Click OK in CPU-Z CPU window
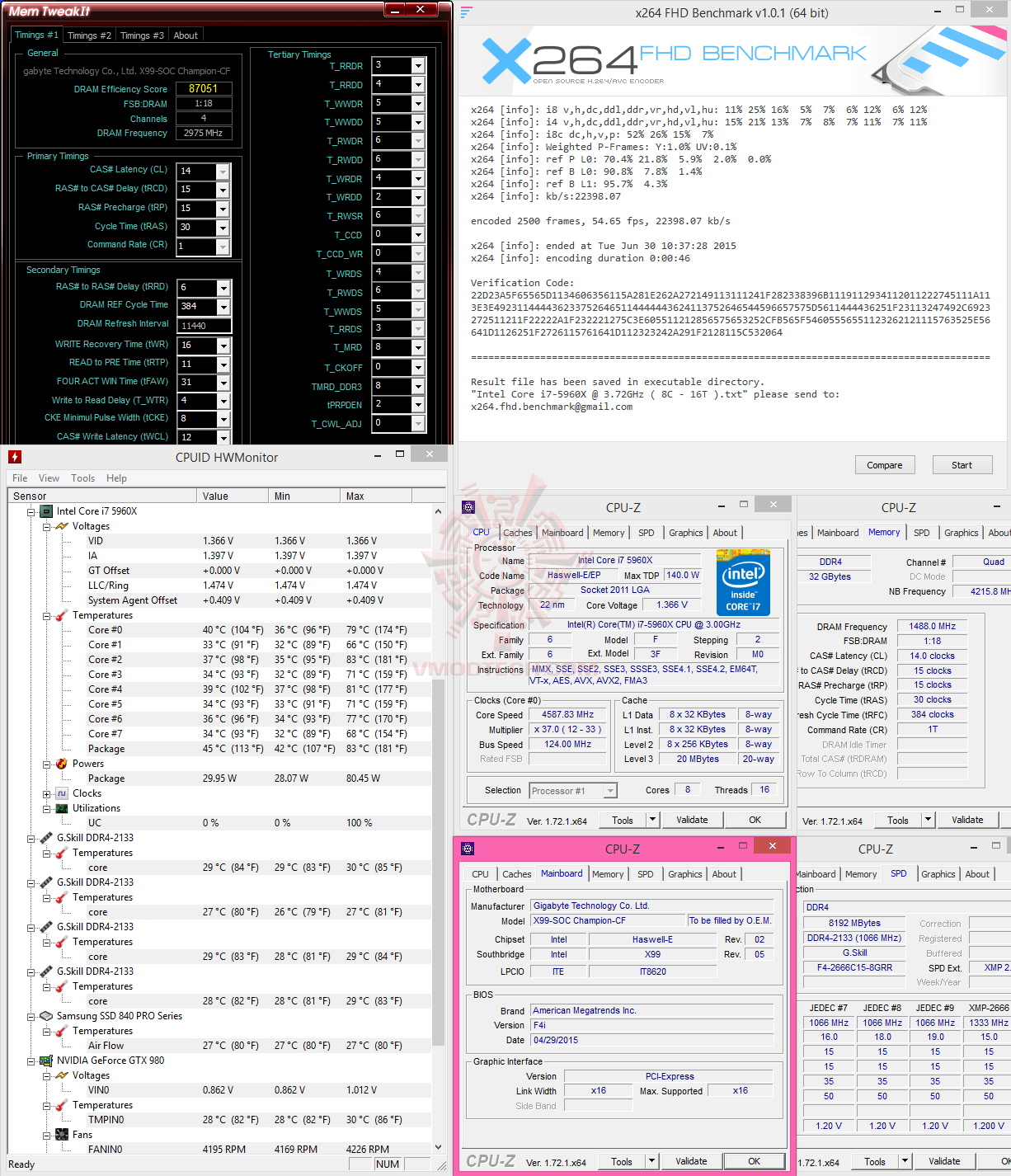 tap(755, 820)
